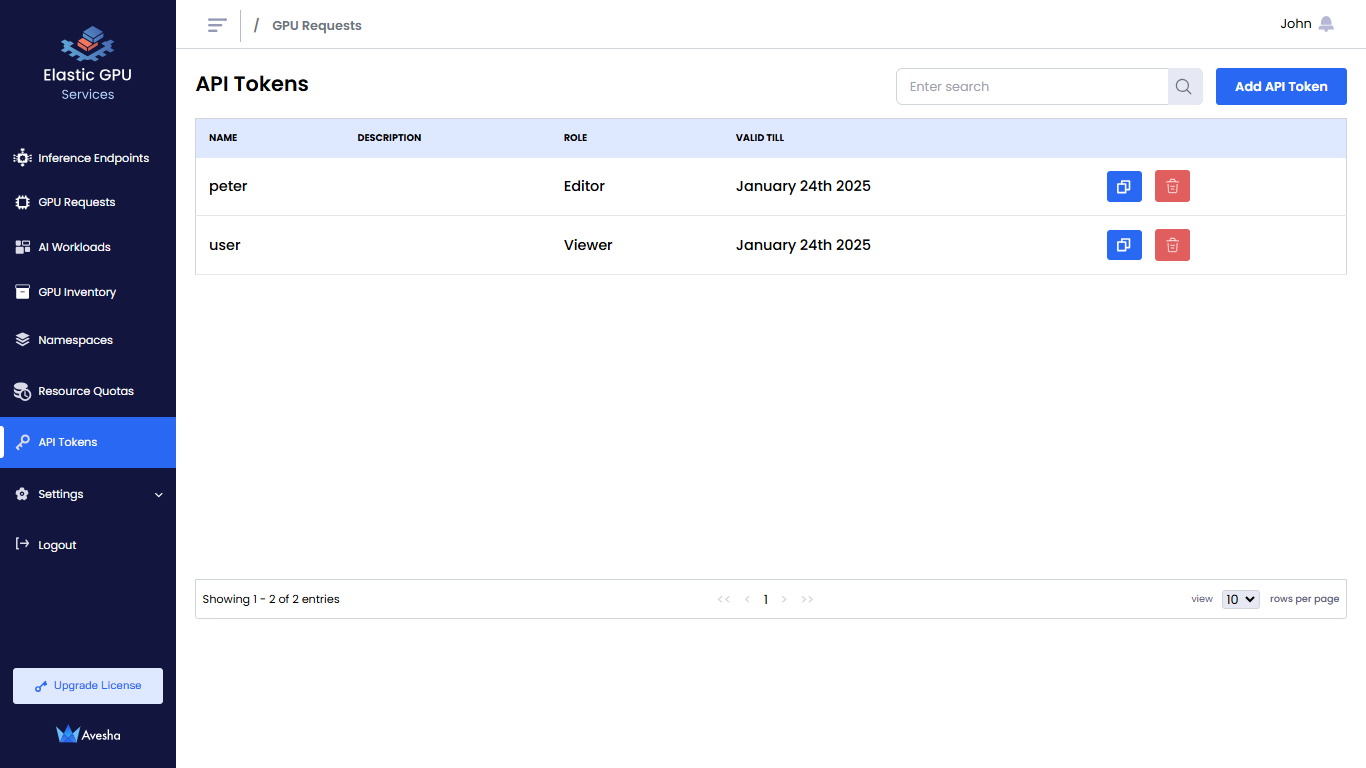The height and width of the screenshot is (768, 1366).
Task: Click the AI Workloads sidebar icon
Action: pos(22,247)
